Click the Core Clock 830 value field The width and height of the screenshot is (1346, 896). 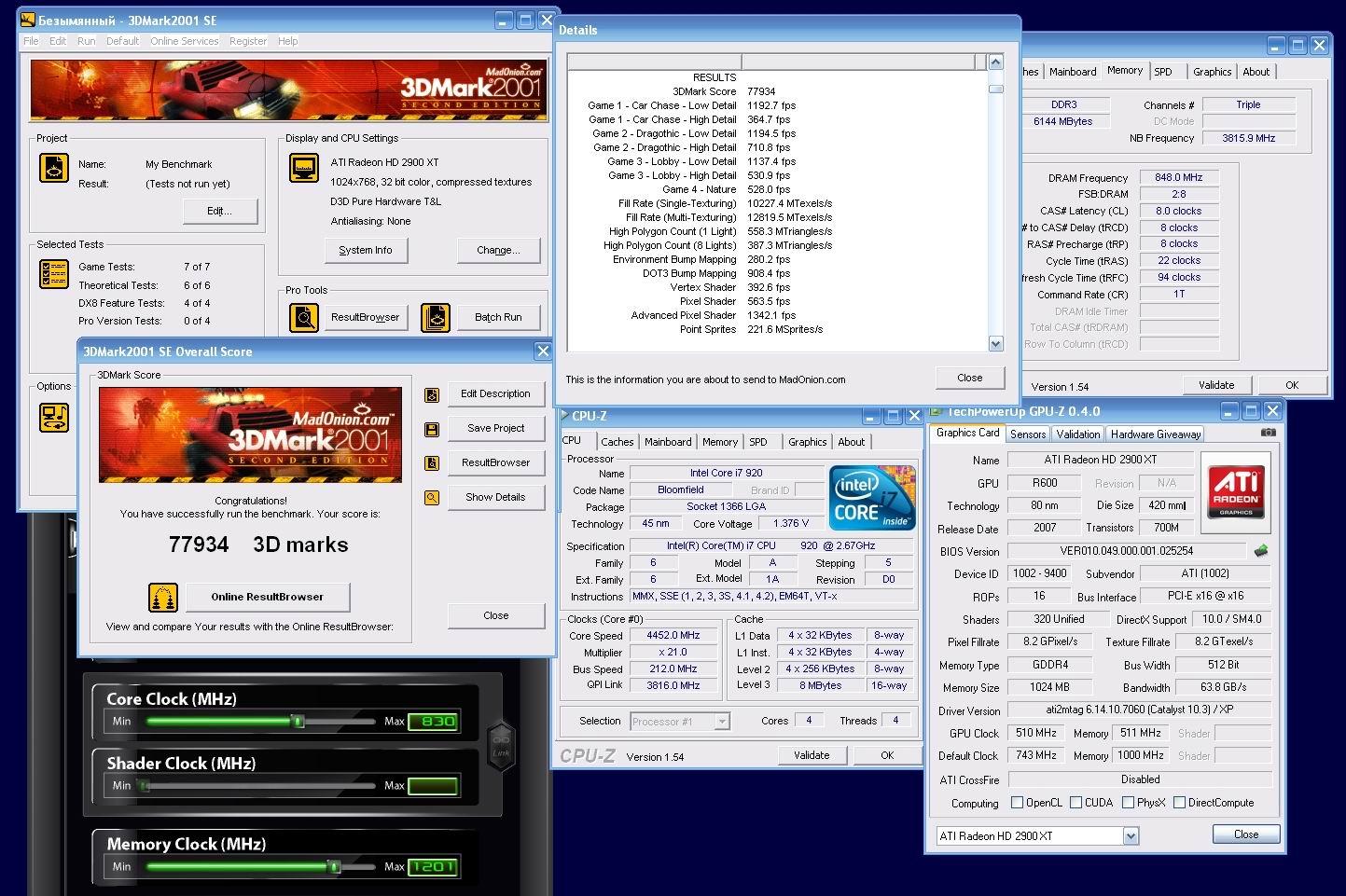(433, 721)
